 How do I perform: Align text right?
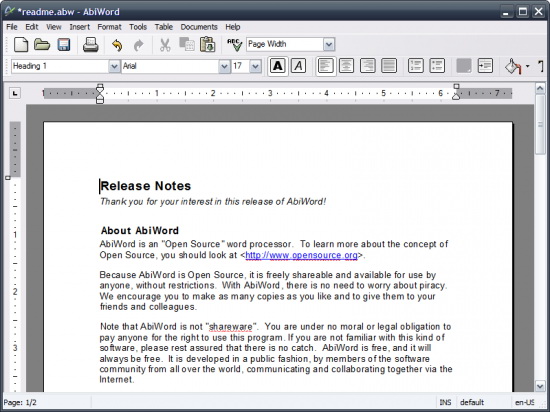click(368, 66)
